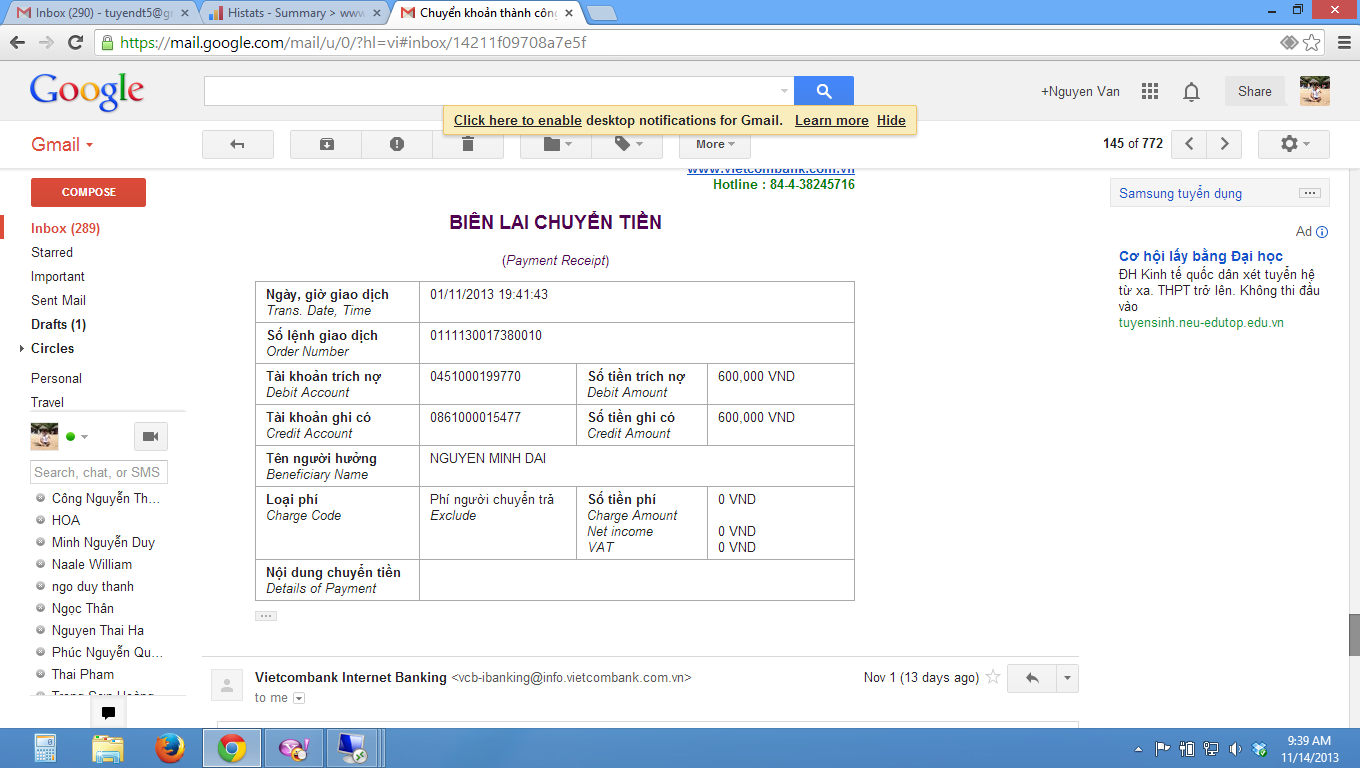Viewport: 1360px width, 768px height.
Task: Select order number 0111130017380010
Action: click(x=486, y=335)
